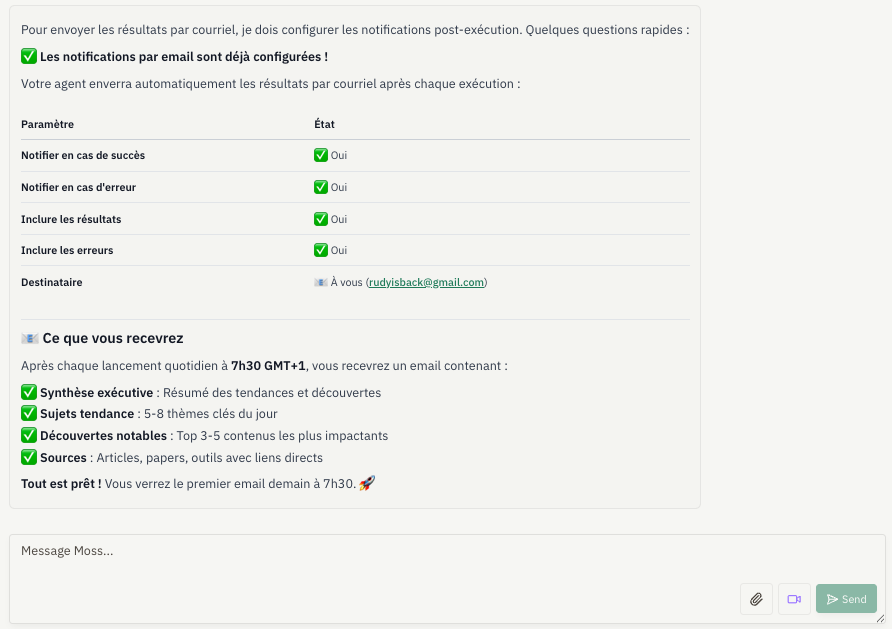Open the rudyisback@gmail.com email link
The width and height of the screenshot is (892, 629).
click(427, 283)
